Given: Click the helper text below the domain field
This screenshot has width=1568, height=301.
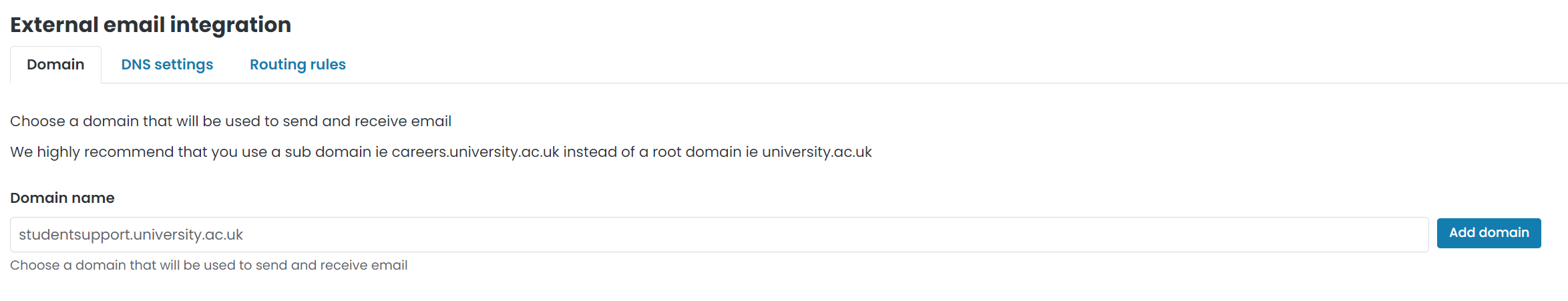Looking at the screenshot, I should tap(208, 266).
